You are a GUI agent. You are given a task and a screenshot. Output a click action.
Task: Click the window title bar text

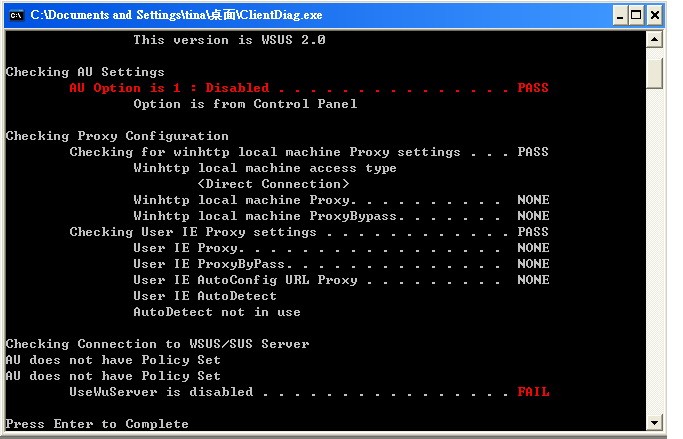click(176, 15)
